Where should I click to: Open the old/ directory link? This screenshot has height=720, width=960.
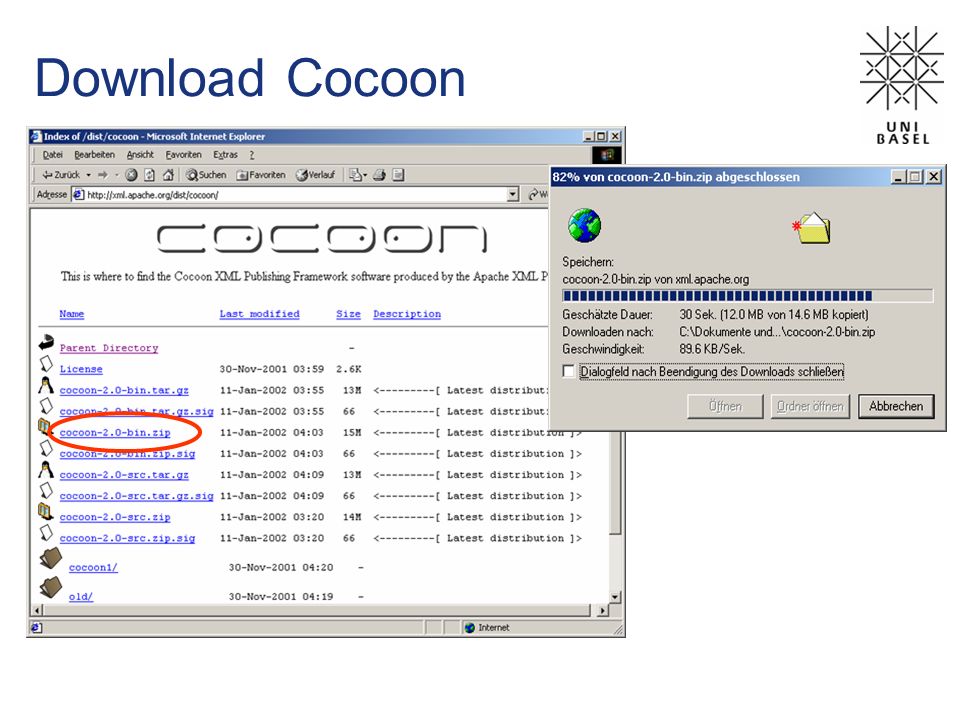pos(81,596)
